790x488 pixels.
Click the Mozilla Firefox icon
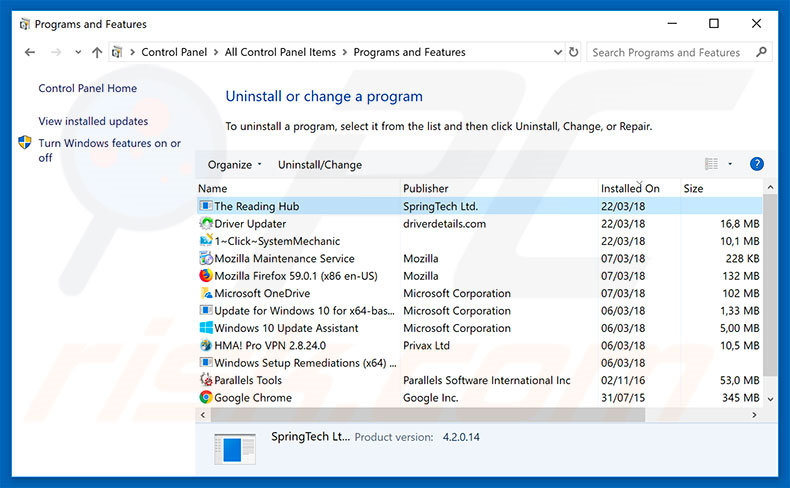pyautogui.click(x=206, y=275)
